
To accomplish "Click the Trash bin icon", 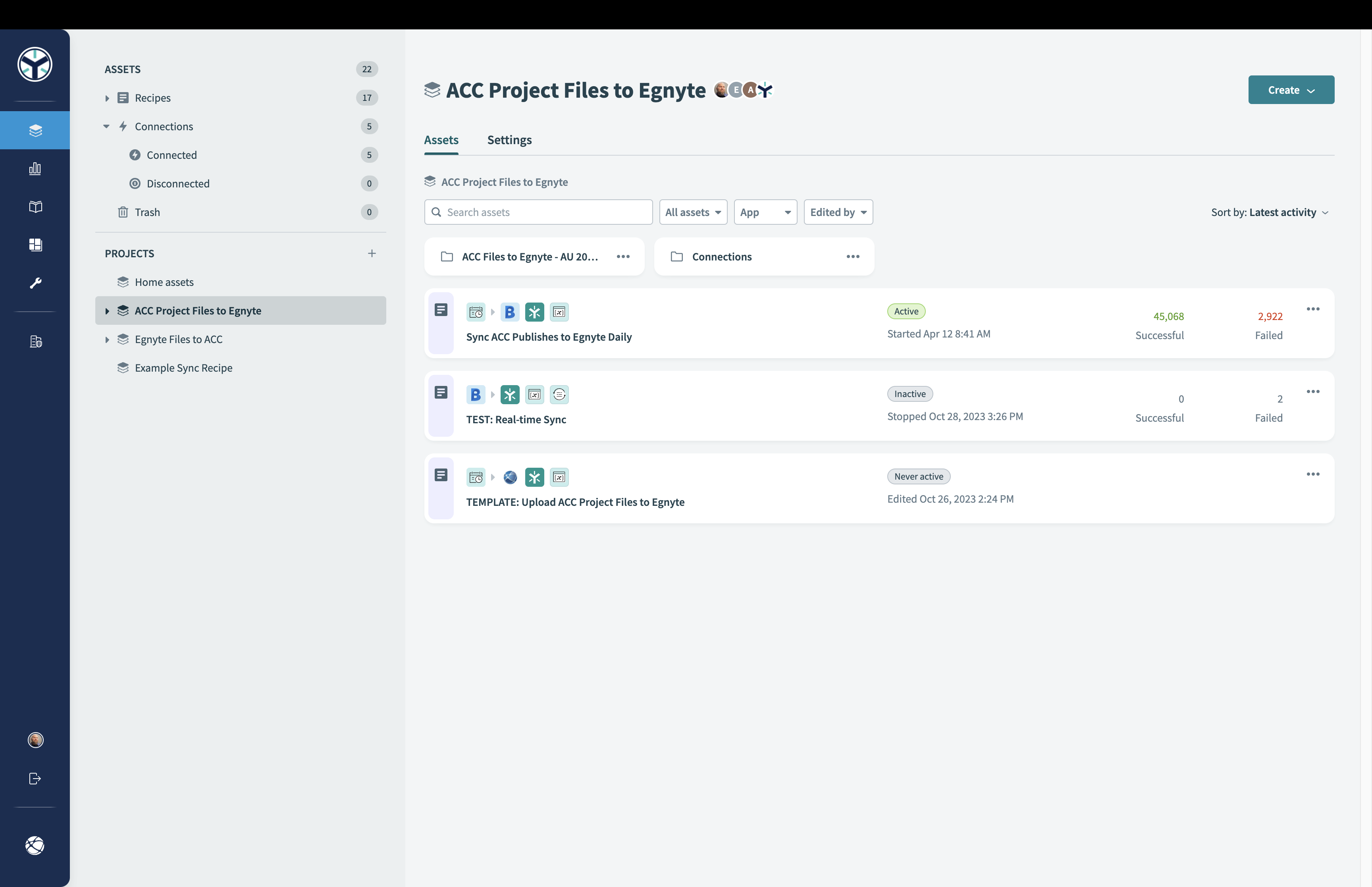I will click(x=123, y=212).
